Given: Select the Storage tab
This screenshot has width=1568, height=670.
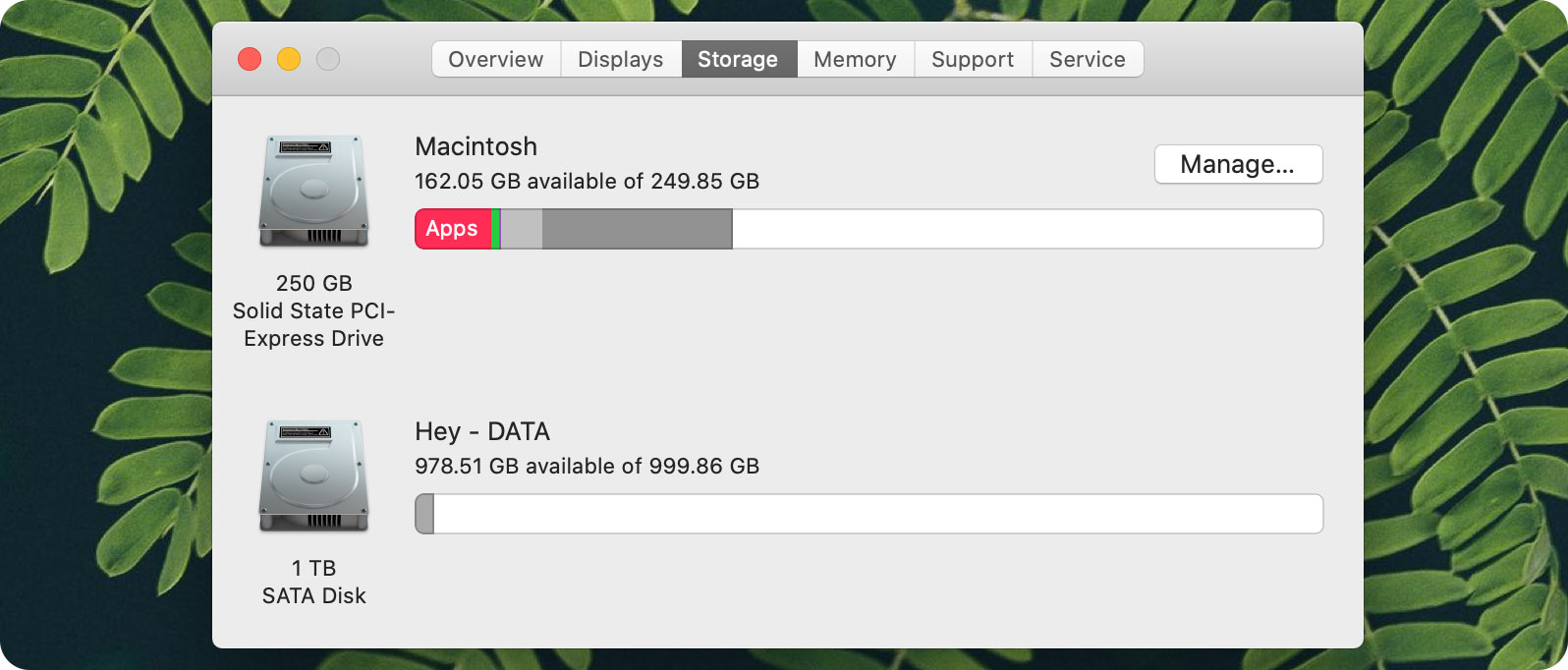Looking at the screenshot, I should pyautogui.click(x=739, y=59).
